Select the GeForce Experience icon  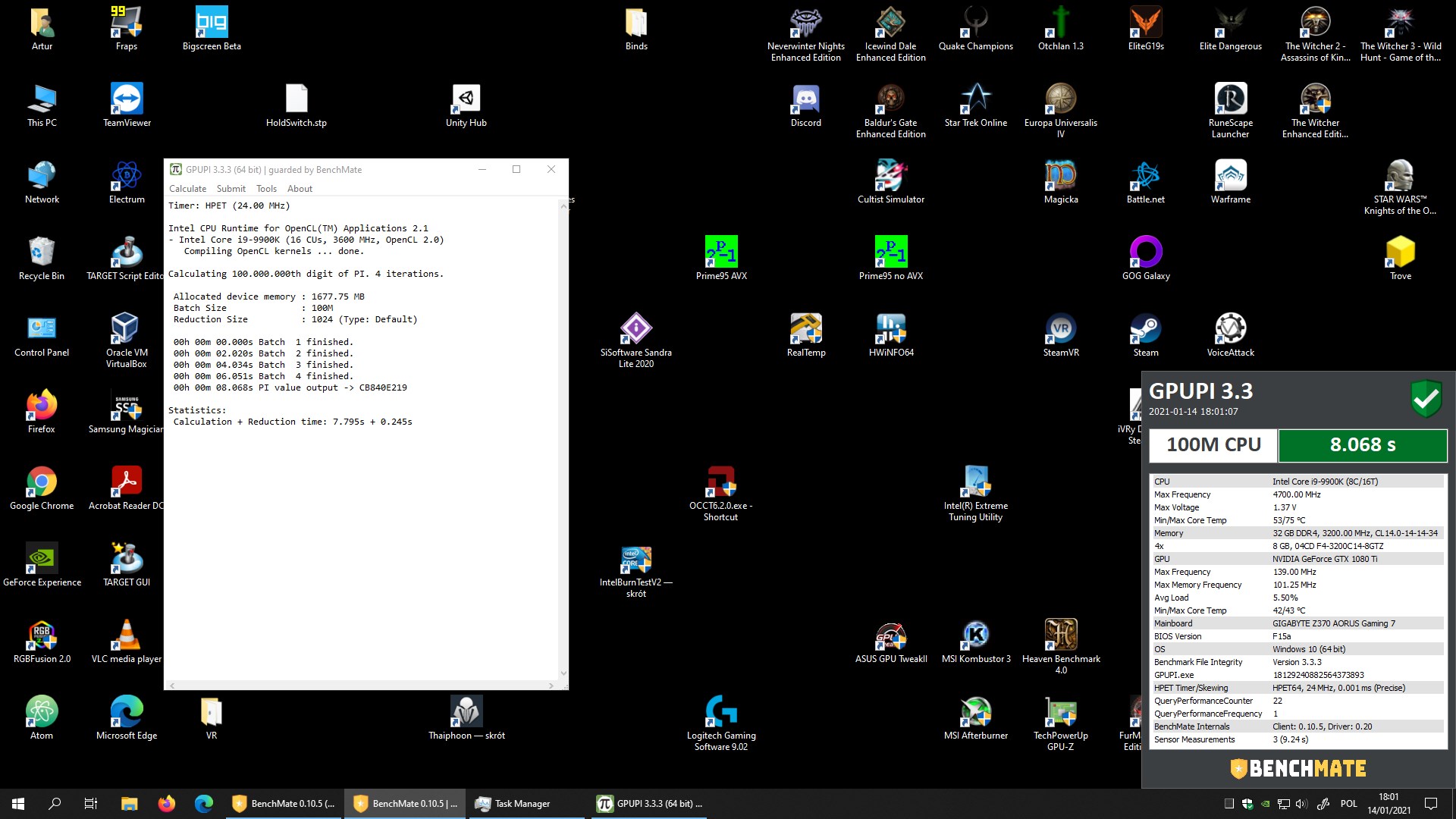point(42,565)
